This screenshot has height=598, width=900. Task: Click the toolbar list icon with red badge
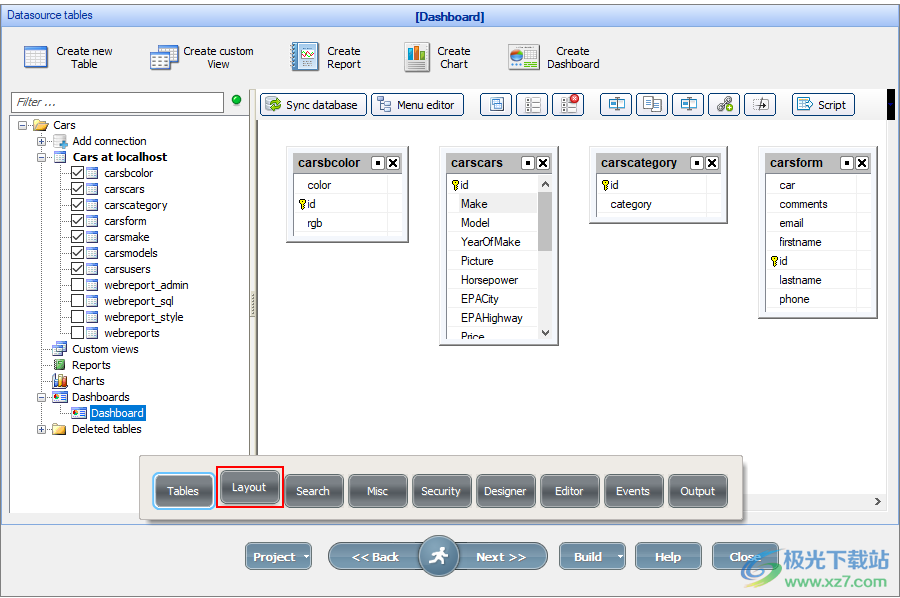tap(567, 104)
